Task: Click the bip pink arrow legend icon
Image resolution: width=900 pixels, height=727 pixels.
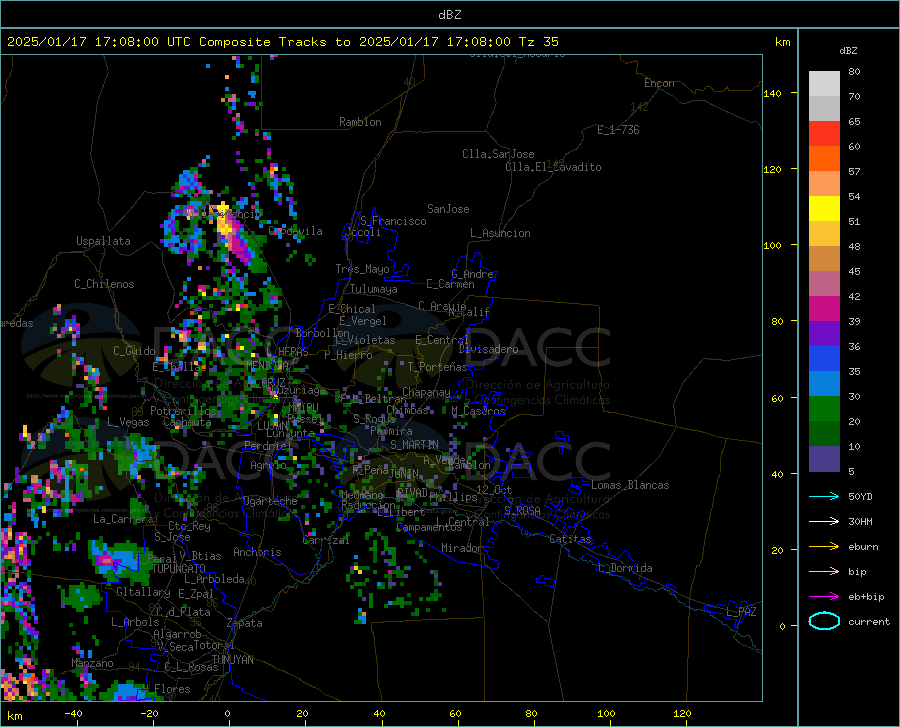Action: pyautogui.click(x=824, y=572)
